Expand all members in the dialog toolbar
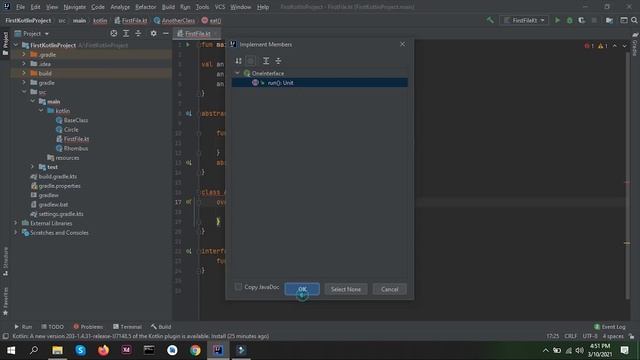640x360 pixels. coord(266,61)
